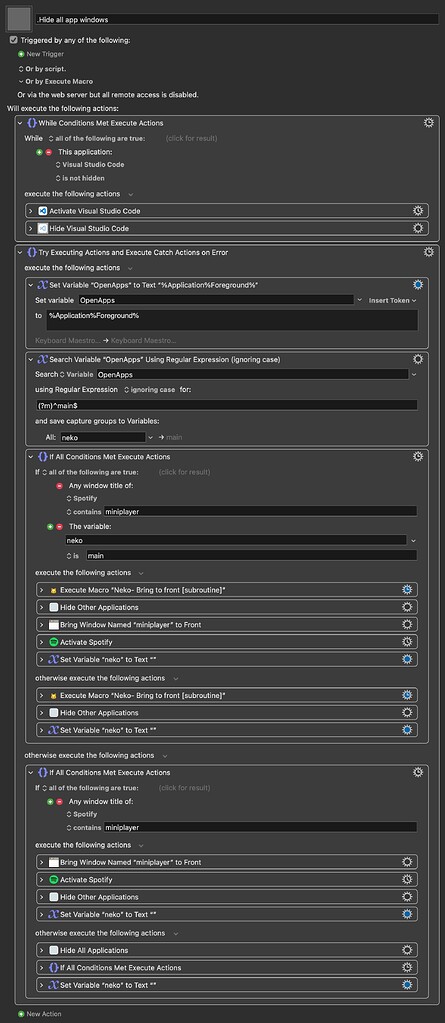Expand the Activate Visual Studio Code action

(31, 211)
